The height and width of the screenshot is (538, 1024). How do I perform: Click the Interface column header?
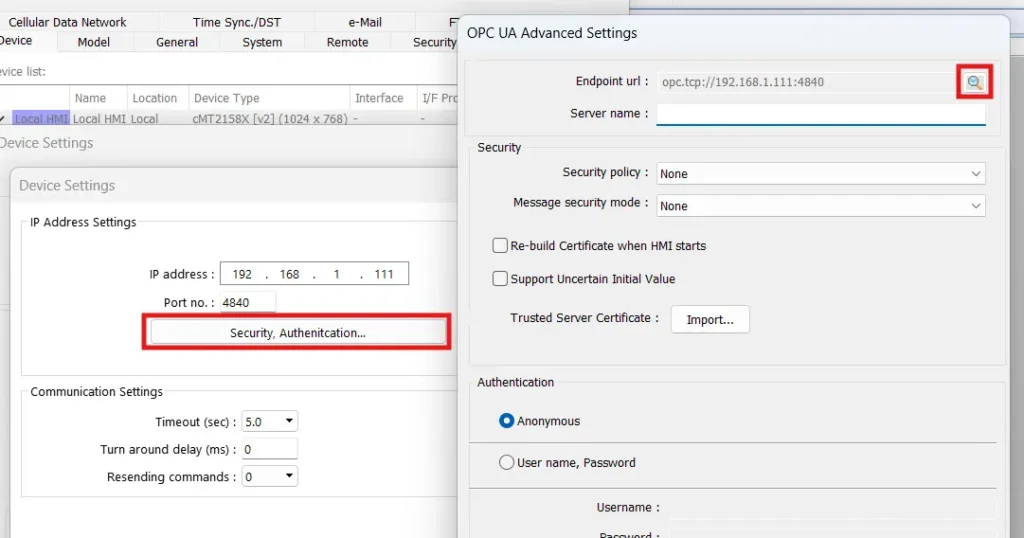[383, 98]
